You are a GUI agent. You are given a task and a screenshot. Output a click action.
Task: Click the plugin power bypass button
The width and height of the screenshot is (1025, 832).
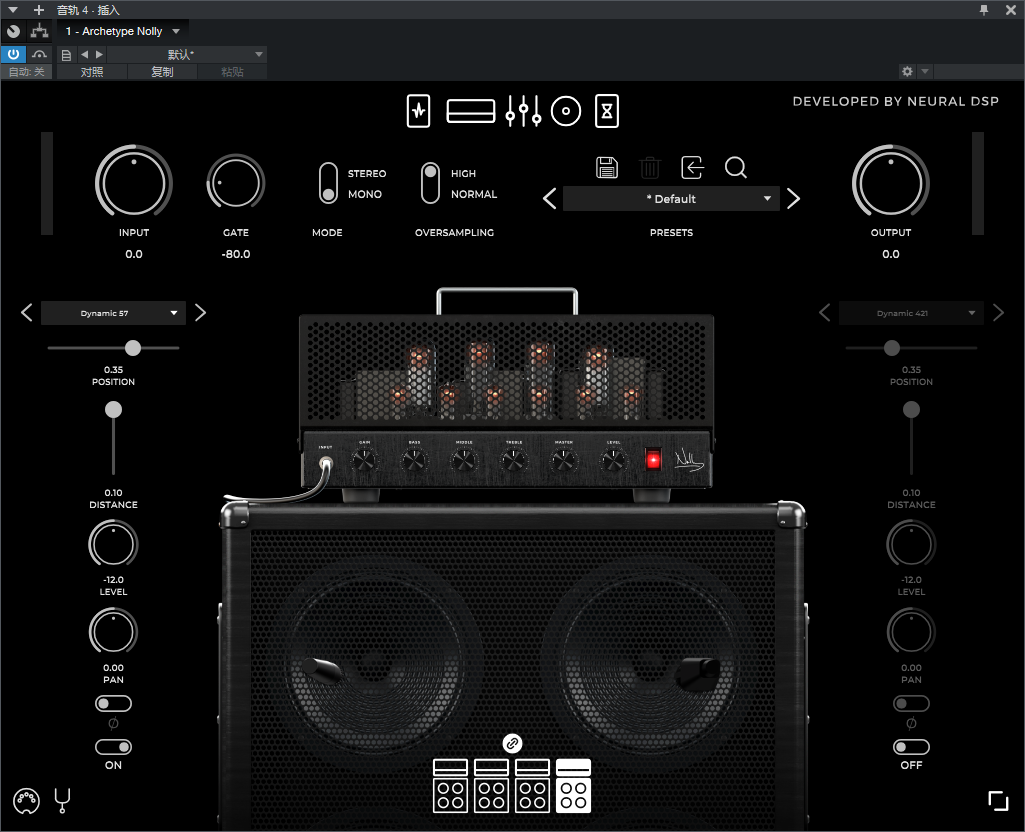13,54
